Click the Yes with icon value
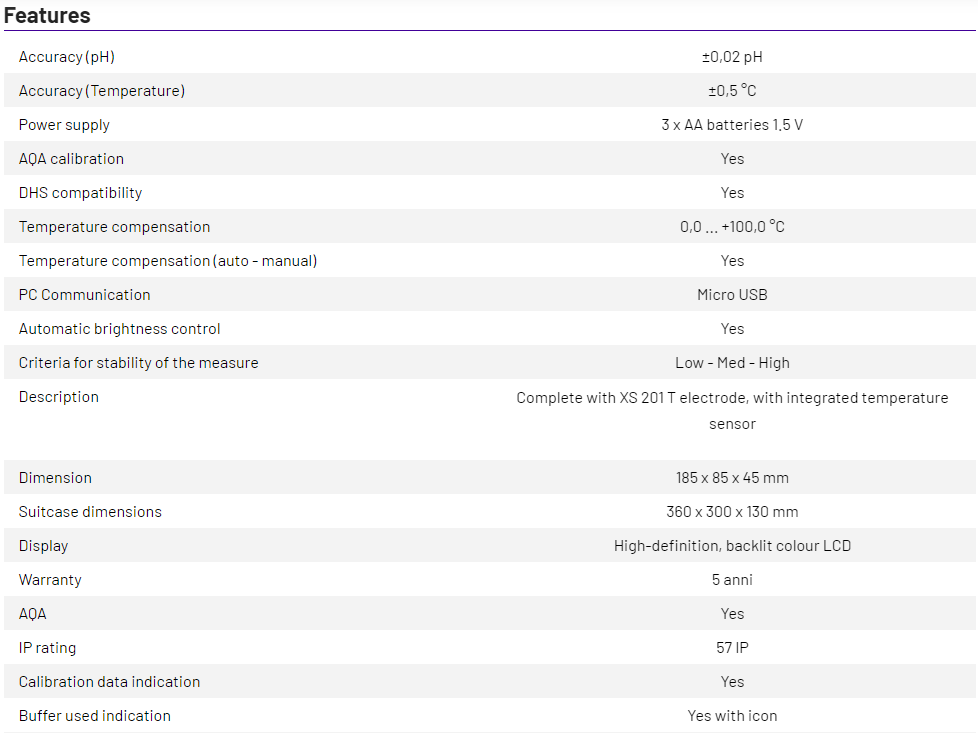 coord(732,716)
